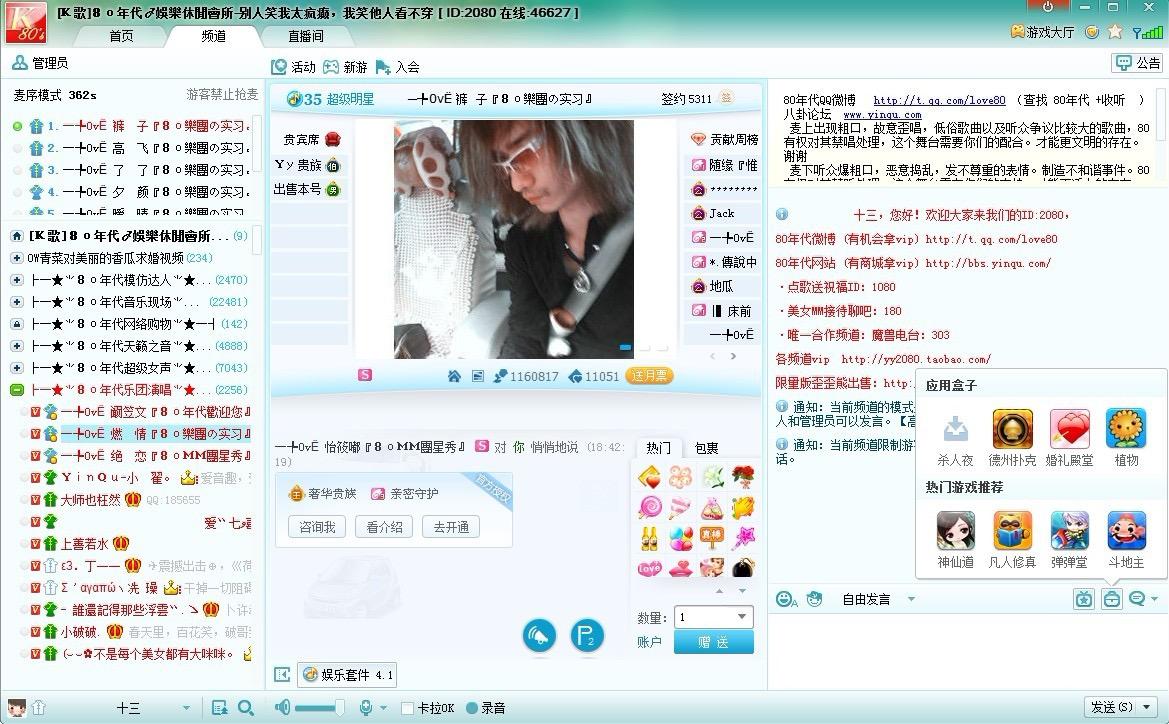This screenshot has height=724, width=1169.
Task: Open the 婚礼殿堂 app icon
Action: [1069, 430]
